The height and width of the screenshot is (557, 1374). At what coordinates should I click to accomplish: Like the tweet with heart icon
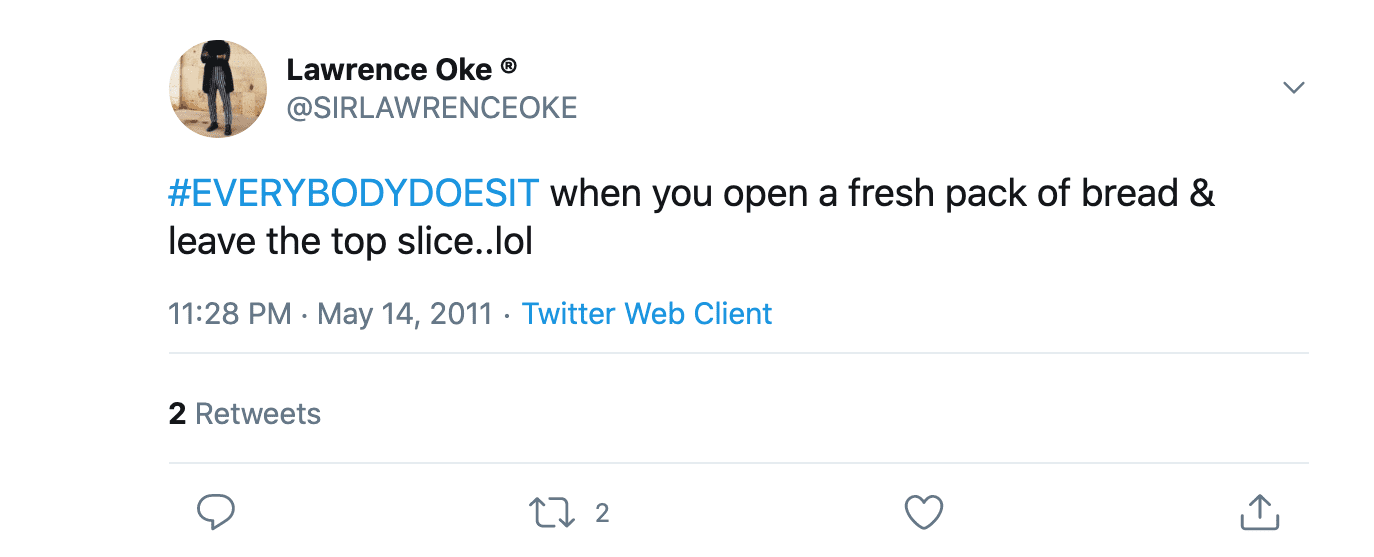pyautogui.click(x=924, y=512)
